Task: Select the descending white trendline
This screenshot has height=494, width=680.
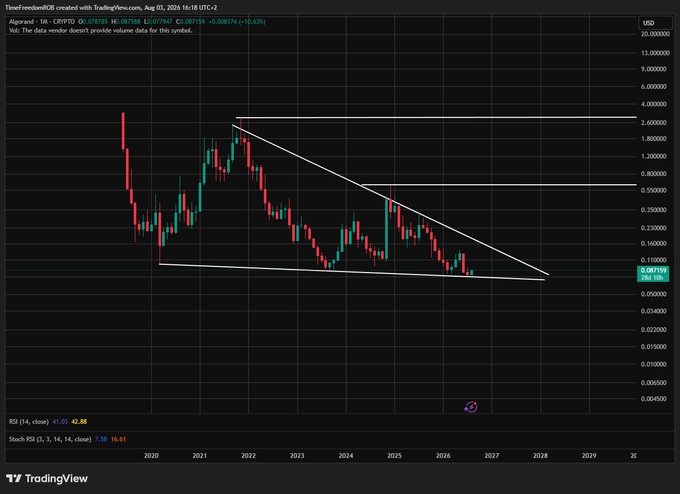Action: [x=390, y=200]
